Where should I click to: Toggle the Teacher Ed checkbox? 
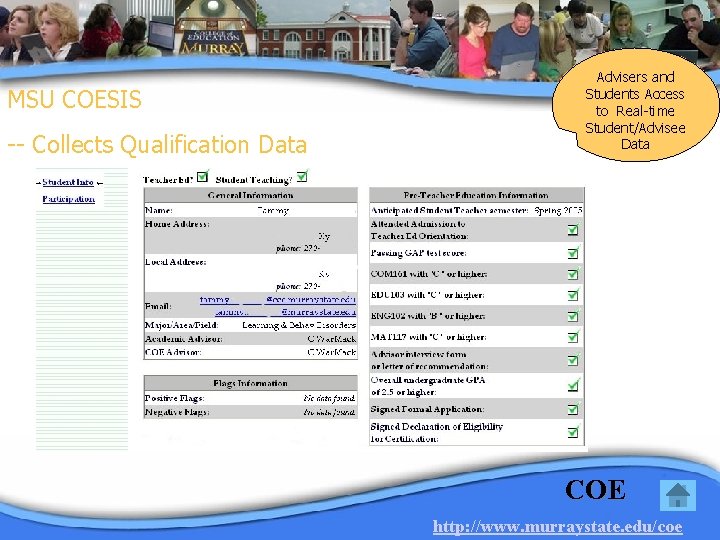[202, 177]
